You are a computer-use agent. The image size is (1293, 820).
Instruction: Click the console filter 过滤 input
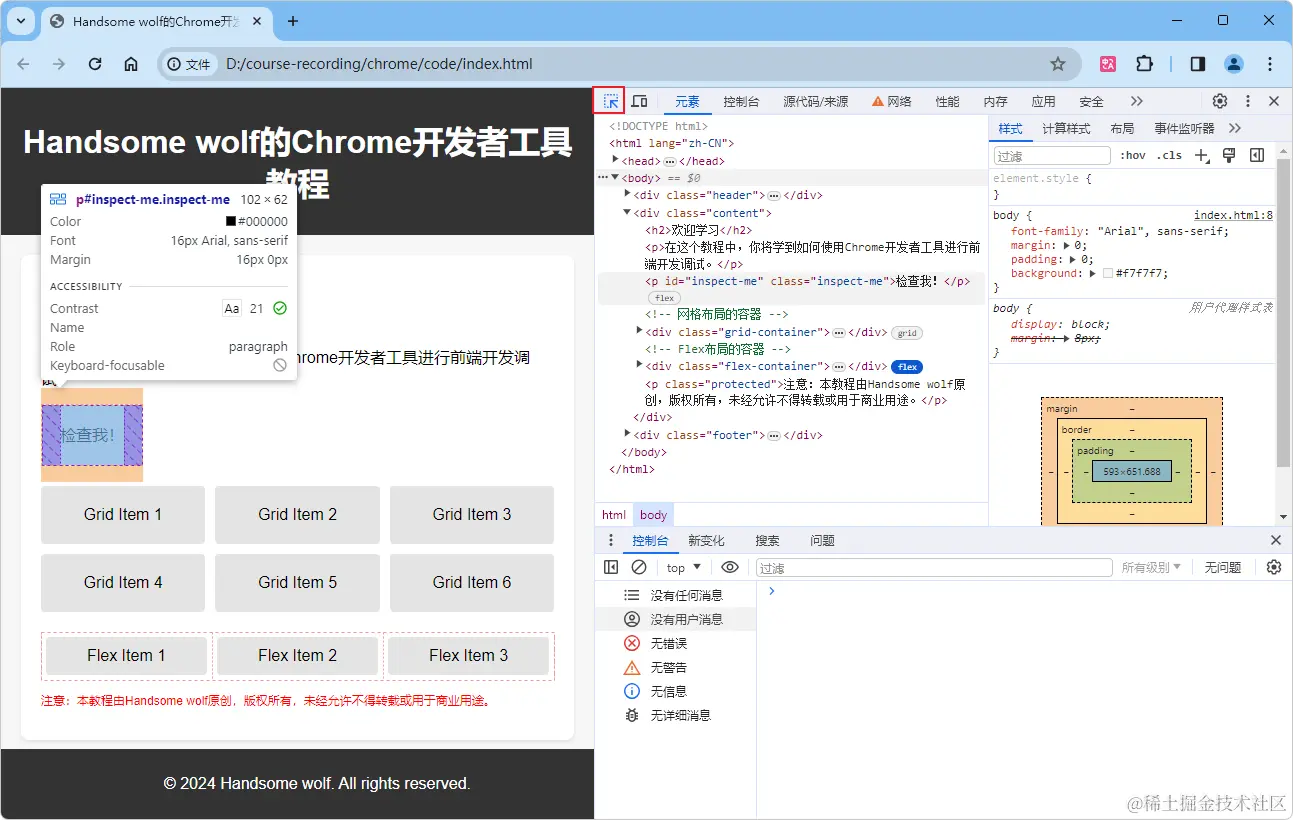point(934,567)
